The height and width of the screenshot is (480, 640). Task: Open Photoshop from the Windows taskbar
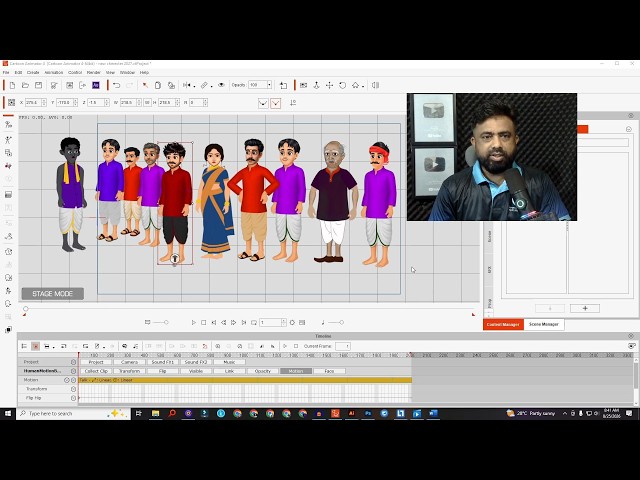click(368, 413)
